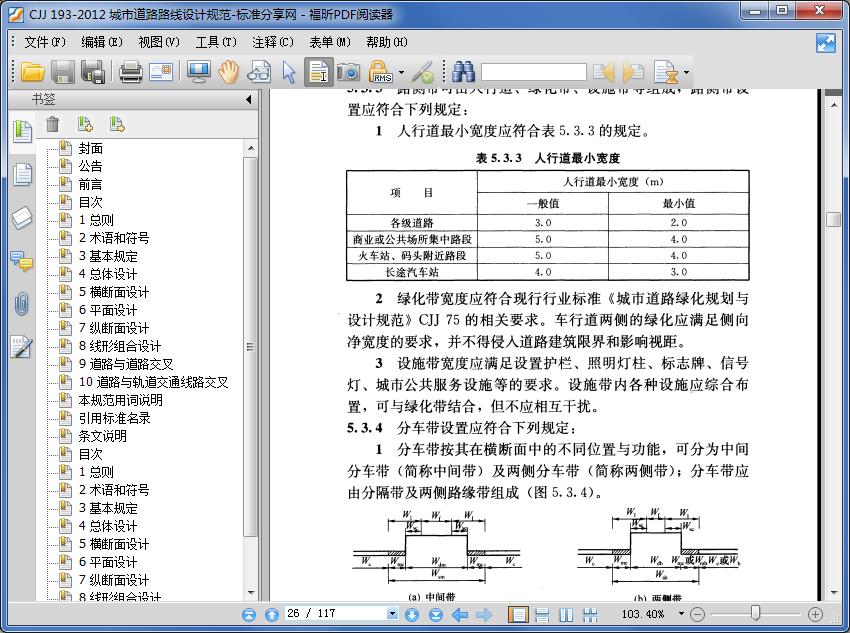Screen dimensions: 850x633
Task: Print the document with the printer icon
Action: [131, 72]
